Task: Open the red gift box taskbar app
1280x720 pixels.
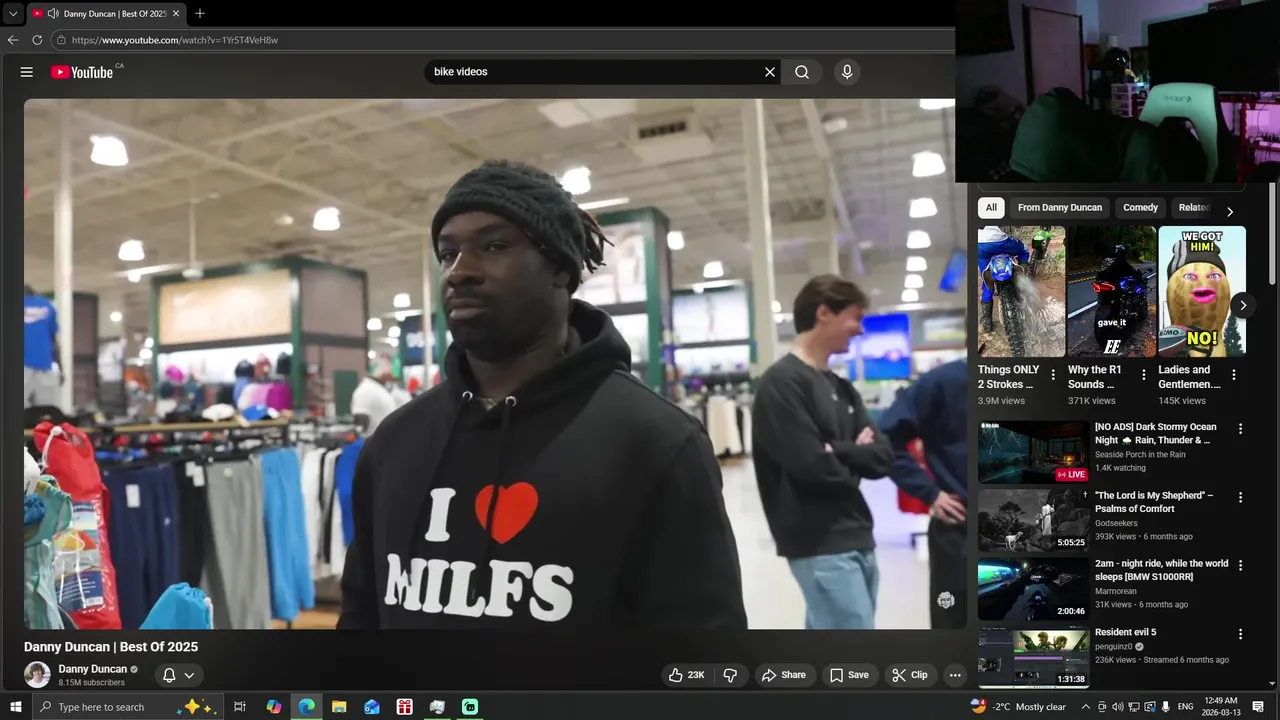Action: coord(404,707)
